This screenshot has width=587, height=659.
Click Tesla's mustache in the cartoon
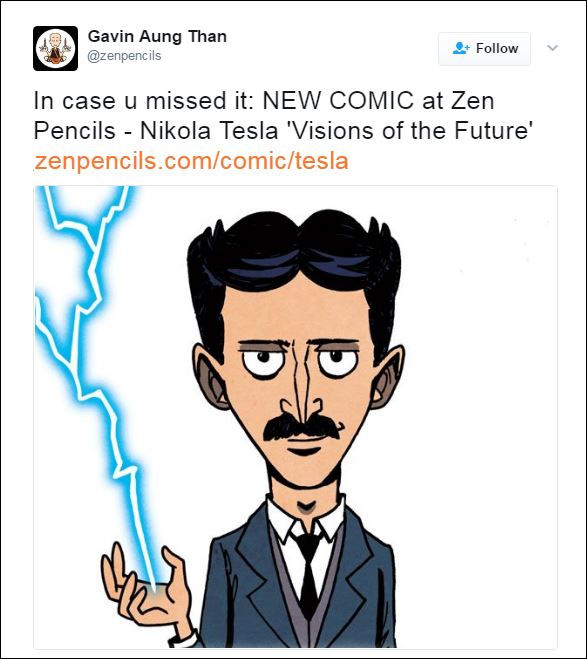[x=301, y=427]
